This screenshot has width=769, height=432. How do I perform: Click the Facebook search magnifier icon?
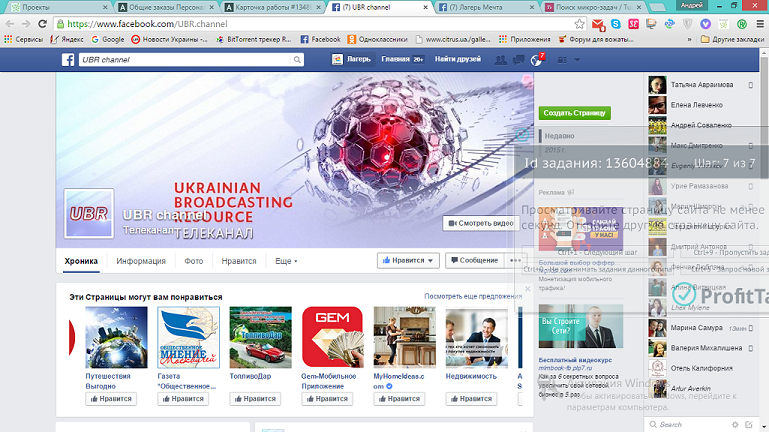(x=297, y=59)
